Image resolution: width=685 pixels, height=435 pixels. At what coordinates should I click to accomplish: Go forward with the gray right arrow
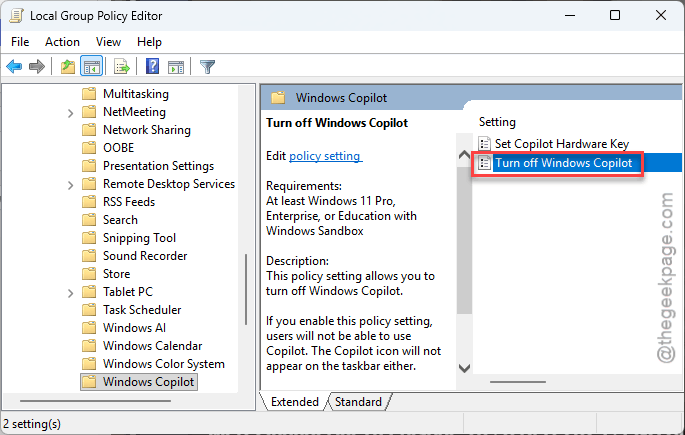tap(37, 67)
